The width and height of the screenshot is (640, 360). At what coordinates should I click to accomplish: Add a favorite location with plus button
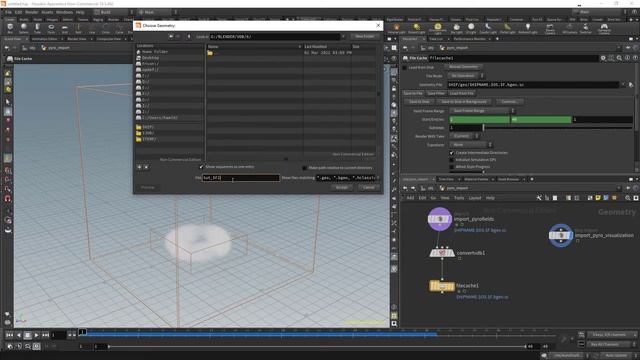(139, 167)
